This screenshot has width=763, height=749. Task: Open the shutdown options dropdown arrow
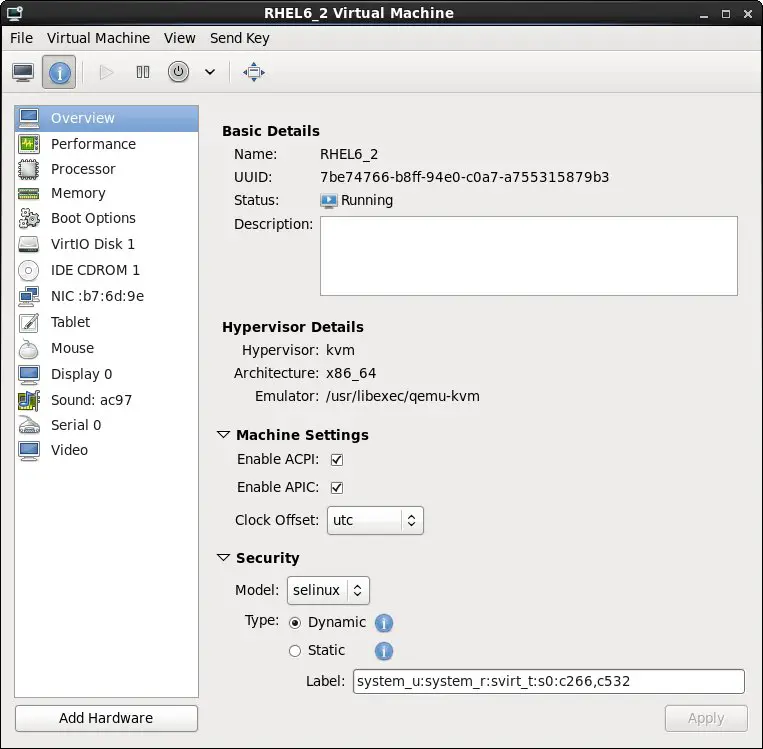[x=210, y=72]
